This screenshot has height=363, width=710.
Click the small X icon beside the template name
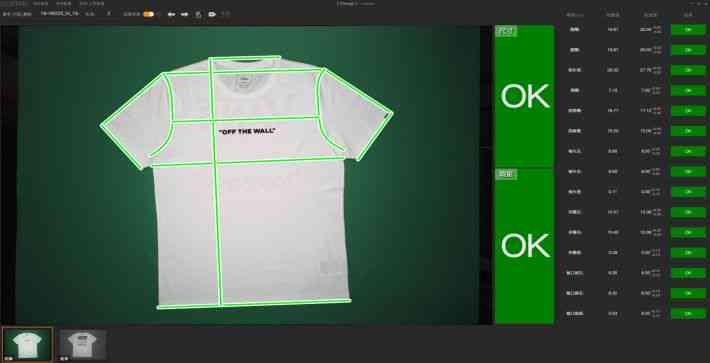point(109,14)
